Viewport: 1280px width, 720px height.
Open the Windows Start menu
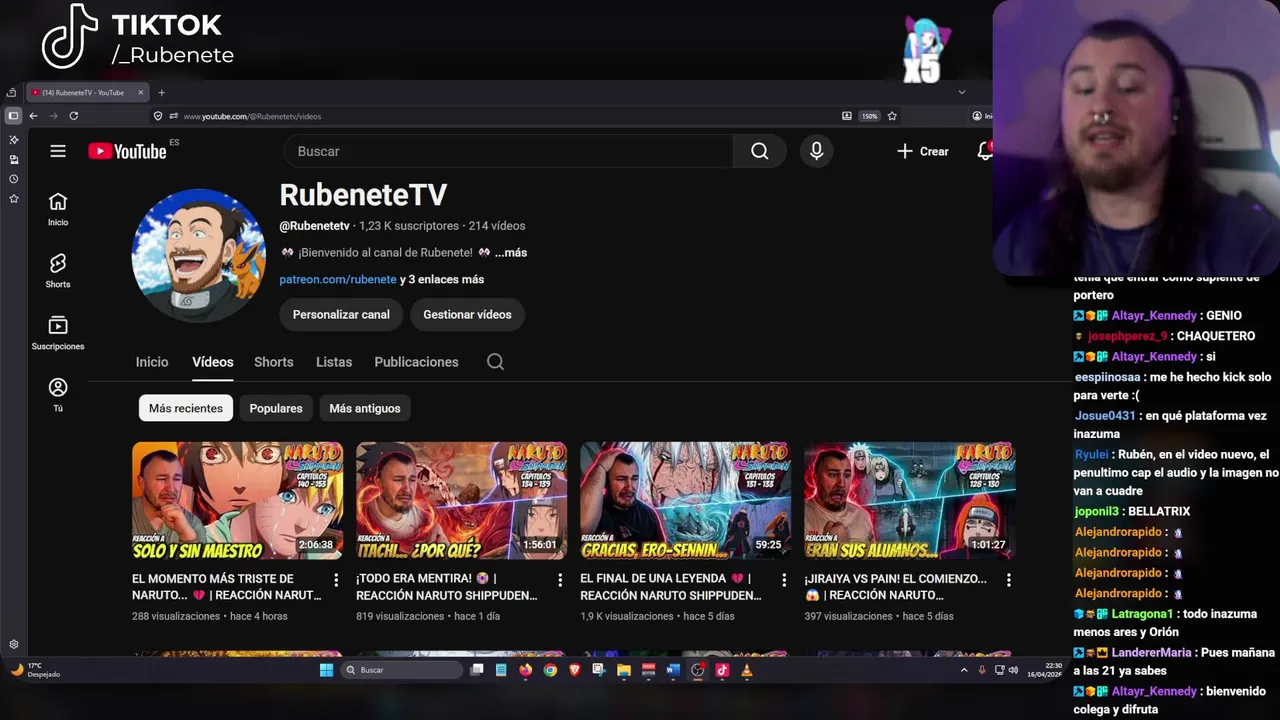pos(326,670)
